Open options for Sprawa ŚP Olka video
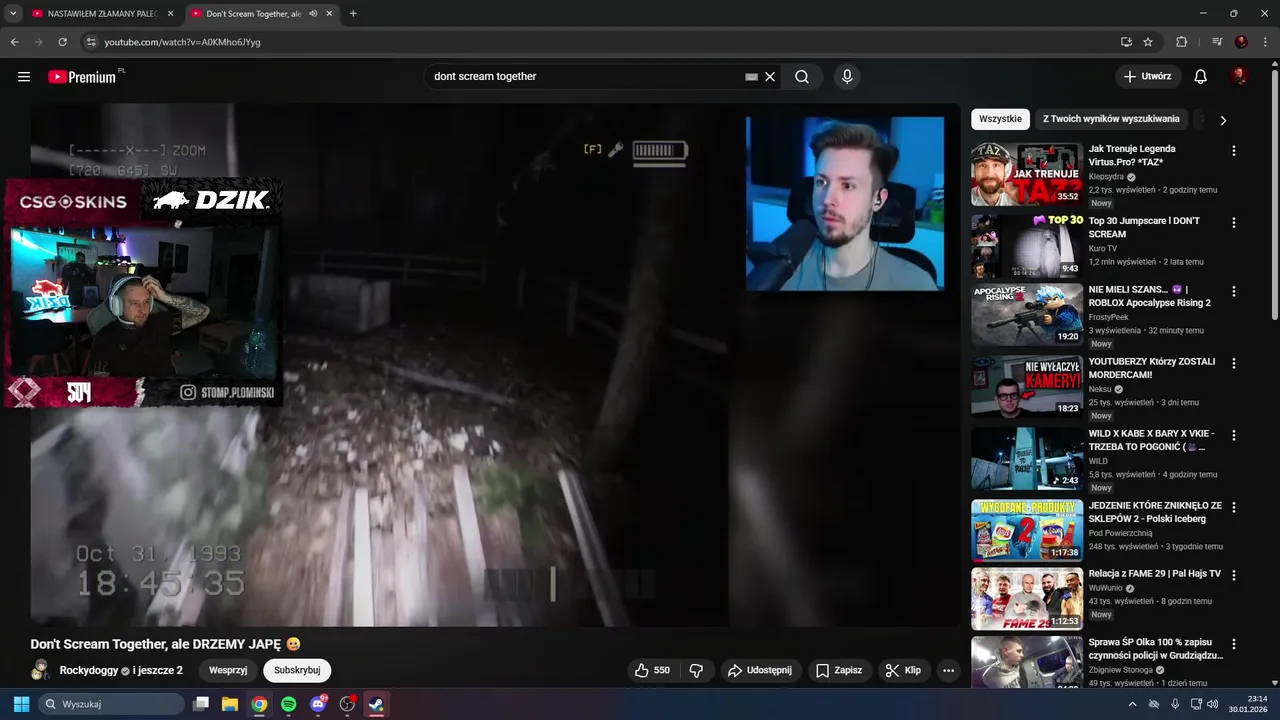 coord(1233,643)
